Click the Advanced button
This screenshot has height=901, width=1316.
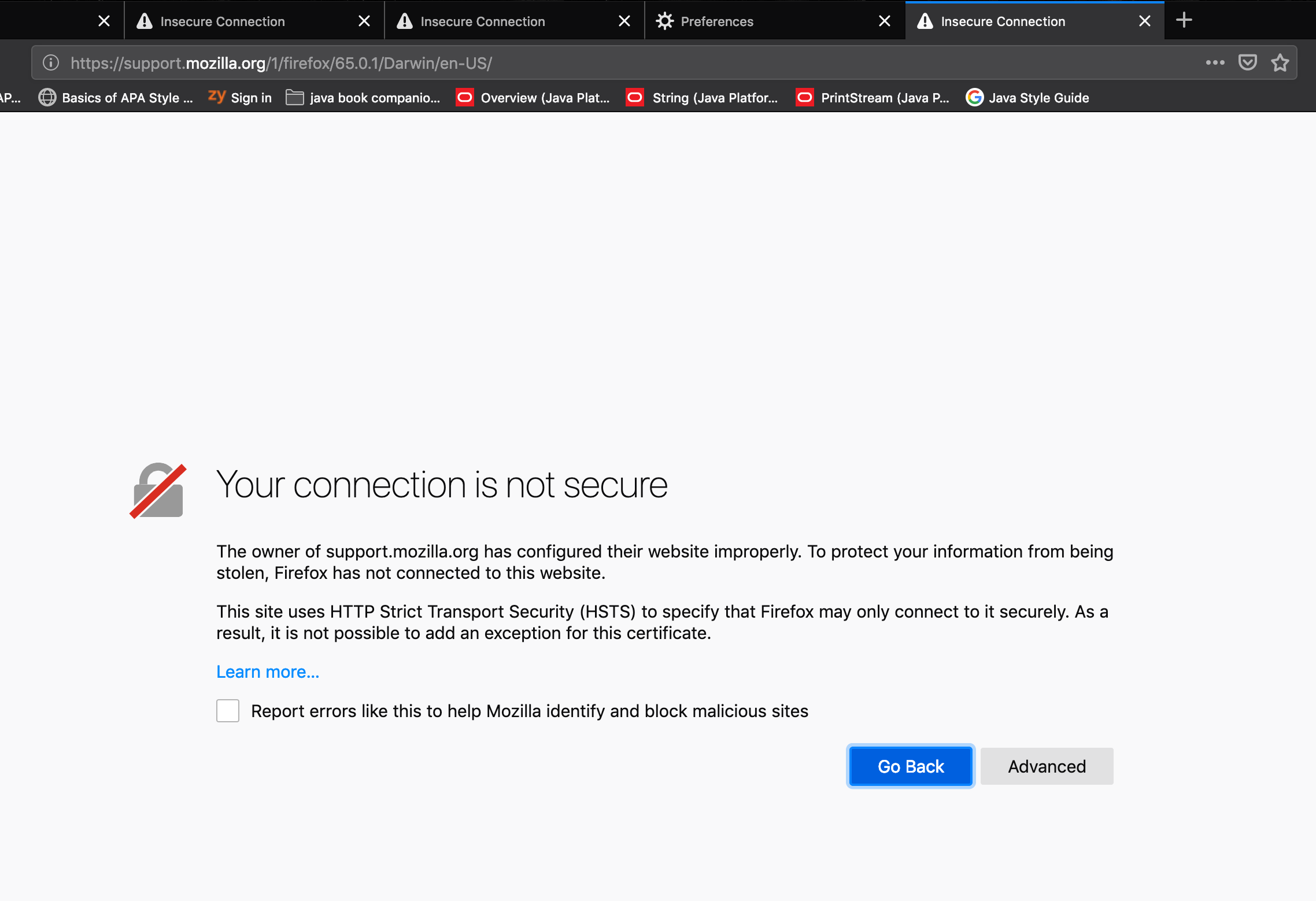1047,766
